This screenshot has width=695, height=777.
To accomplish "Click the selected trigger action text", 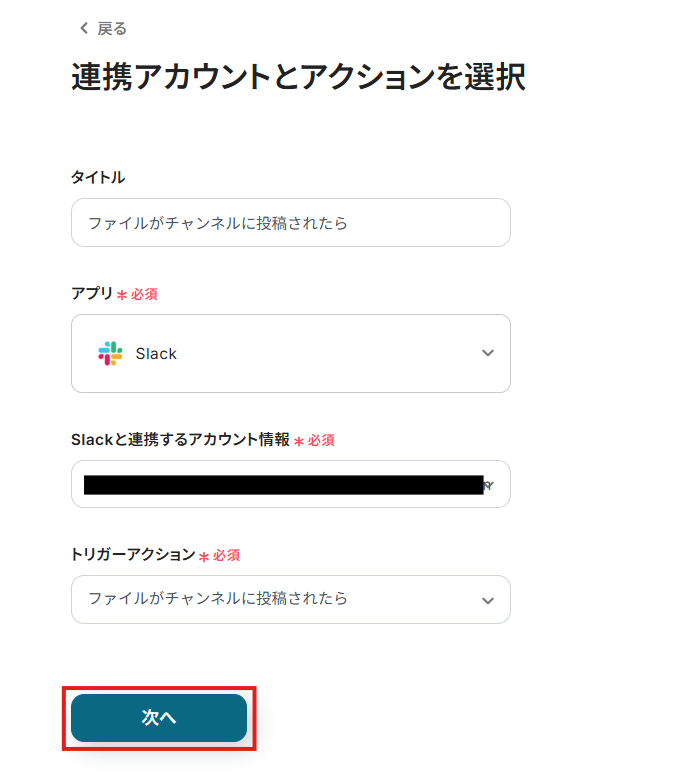I will (218, 598).
